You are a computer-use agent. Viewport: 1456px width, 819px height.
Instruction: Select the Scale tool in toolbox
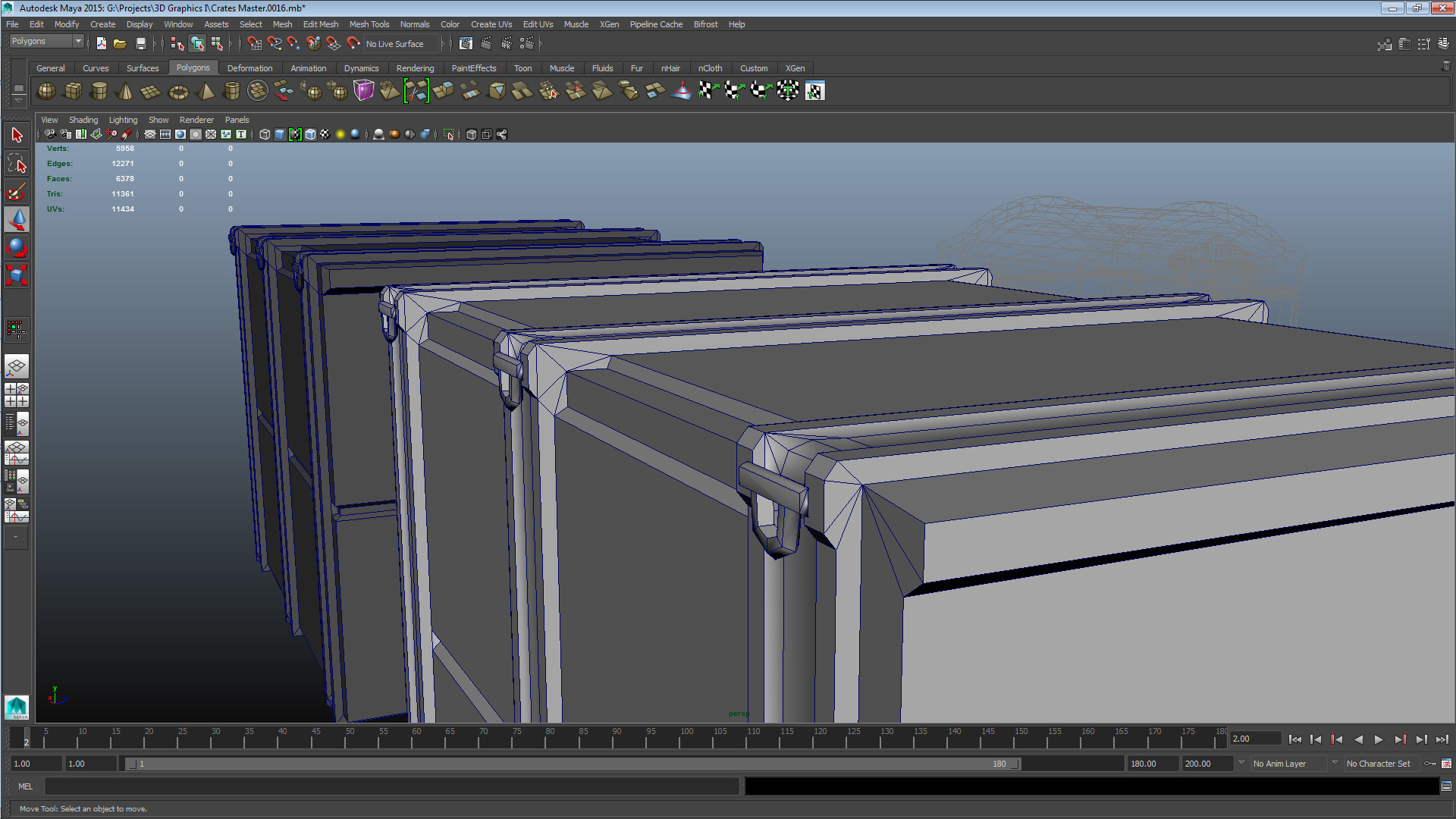17,275
